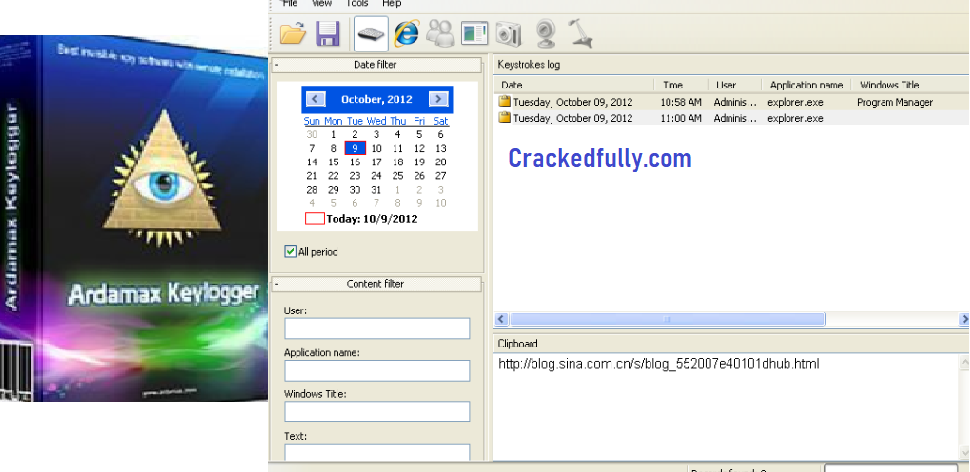
Task: Show the keystrokes log via keyboard icon
Action: pyautogui.click(x=371, y=33)
